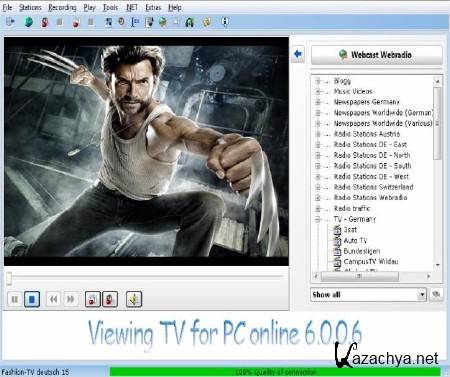Open the Tools menu

(x=110, y=7)
